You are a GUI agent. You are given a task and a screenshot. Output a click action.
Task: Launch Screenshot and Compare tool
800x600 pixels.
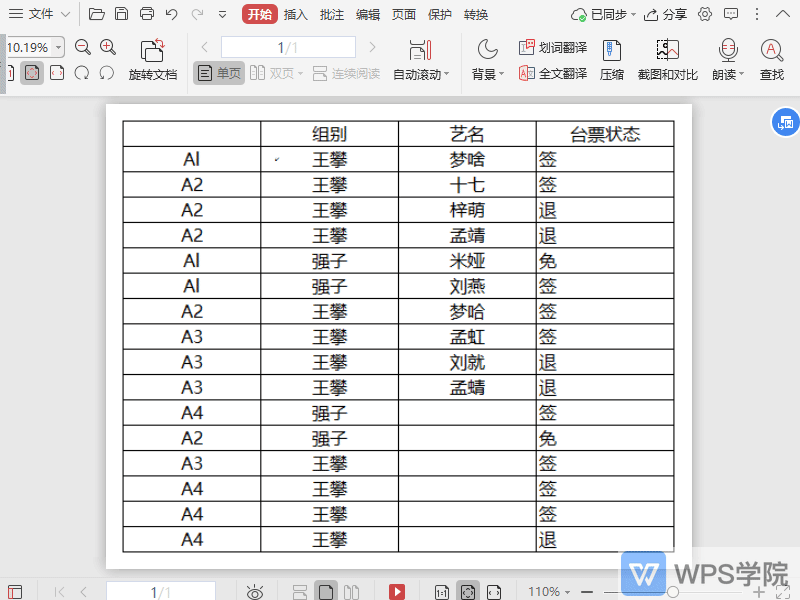[667, 60]
